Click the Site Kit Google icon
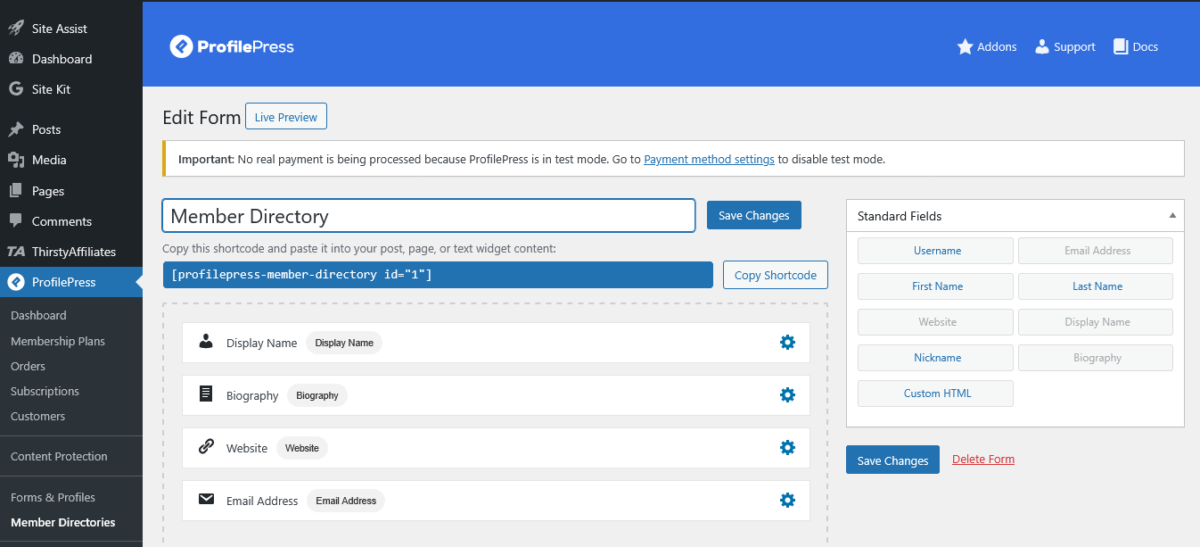The image size is (1200, 547). click(16, 89)
